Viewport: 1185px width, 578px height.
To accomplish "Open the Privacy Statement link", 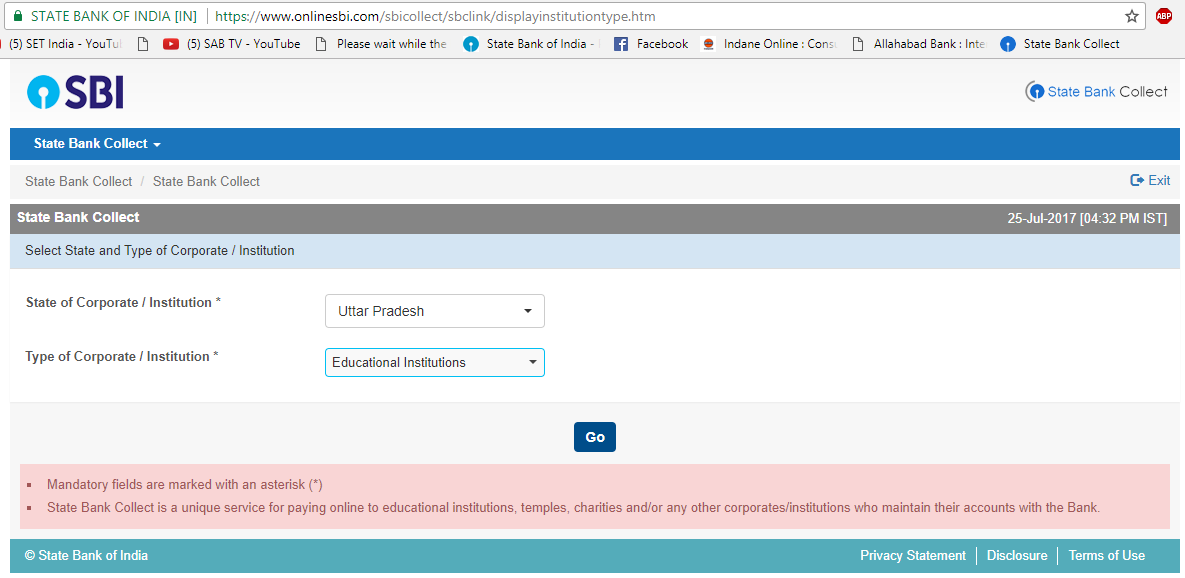I will pyautogui.click(x=913, y=555).
